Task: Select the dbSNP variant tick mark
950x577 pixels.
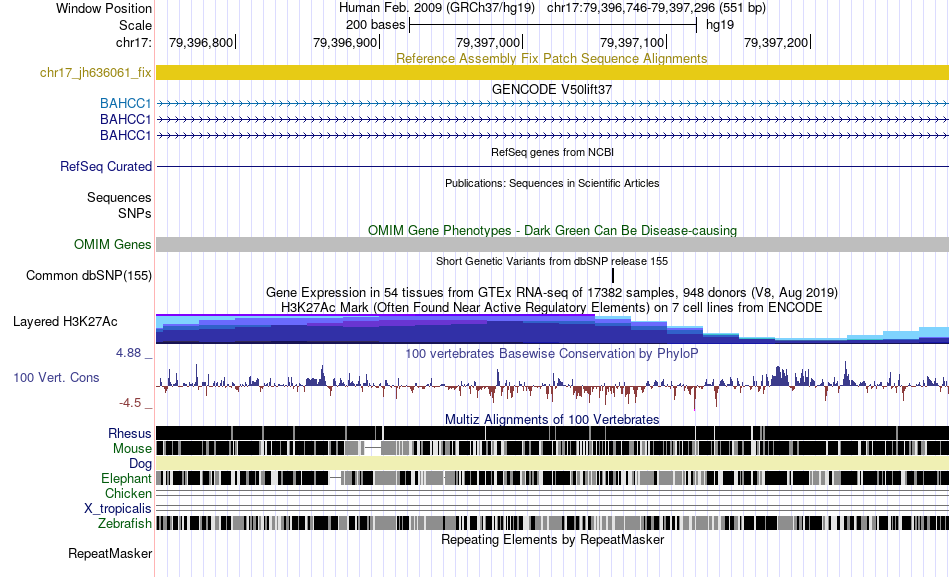Action: click(x=613, y=275)
